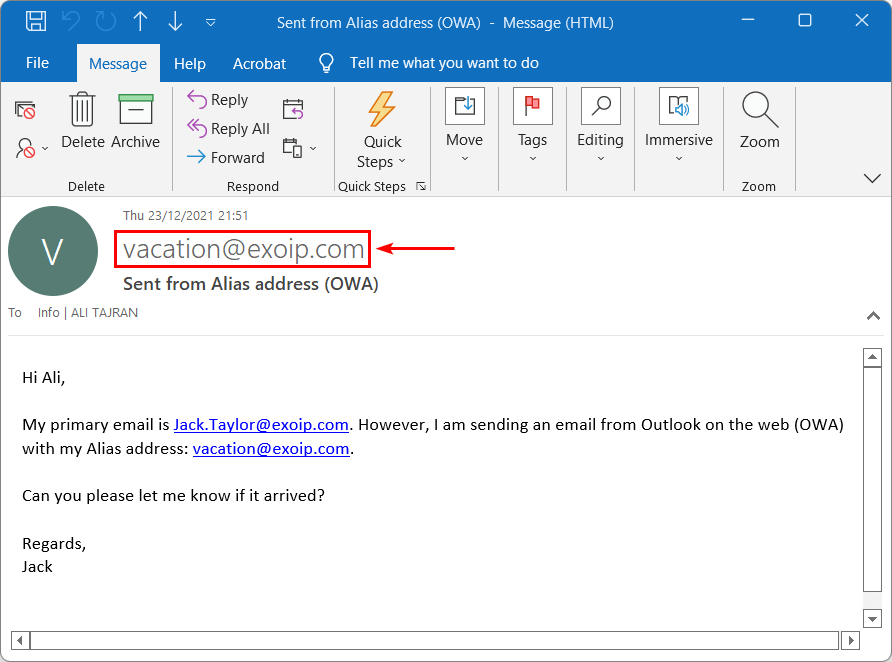Click the Redo arrow icon
The width and height of the screenshot is (892, 662).
coord(106,22)
